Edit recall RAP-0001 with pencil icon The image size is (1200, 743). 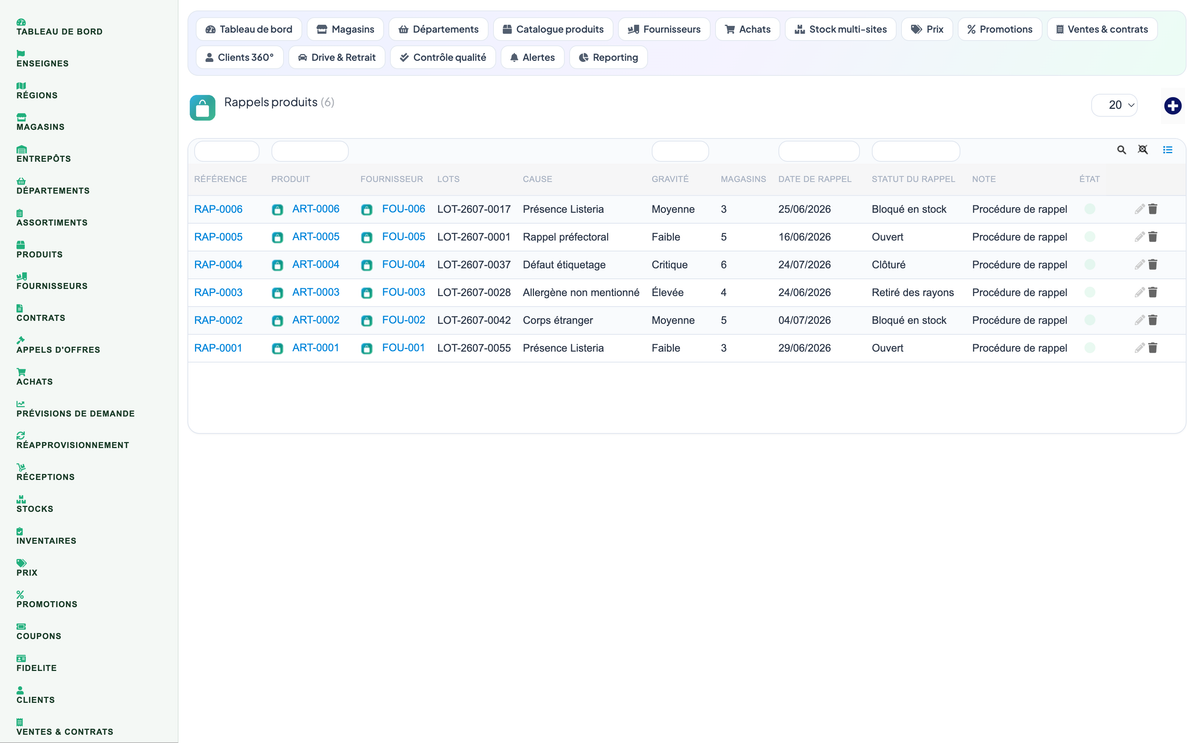pos(1139,348)
